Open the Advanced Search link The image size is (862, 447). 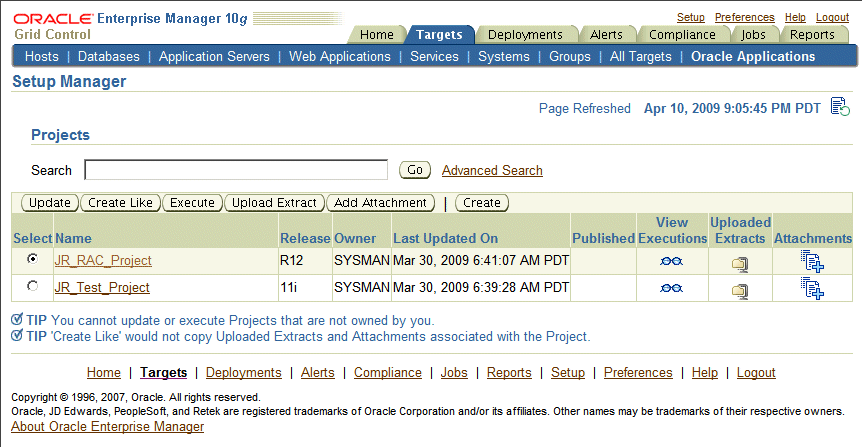coord(492,170)
